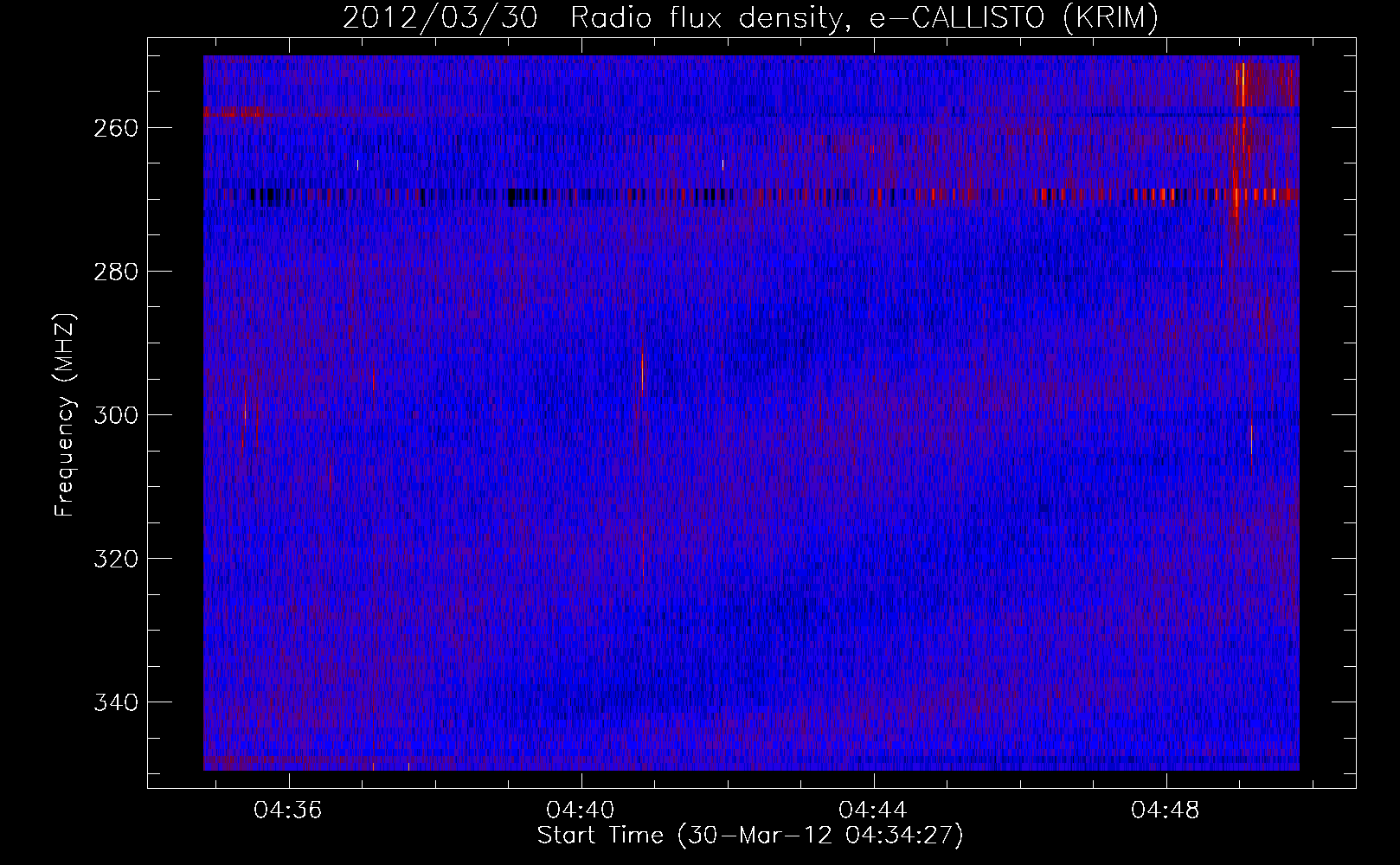
Task: Click the 260 frequency tick label
Action: click(x=116, y=128)
